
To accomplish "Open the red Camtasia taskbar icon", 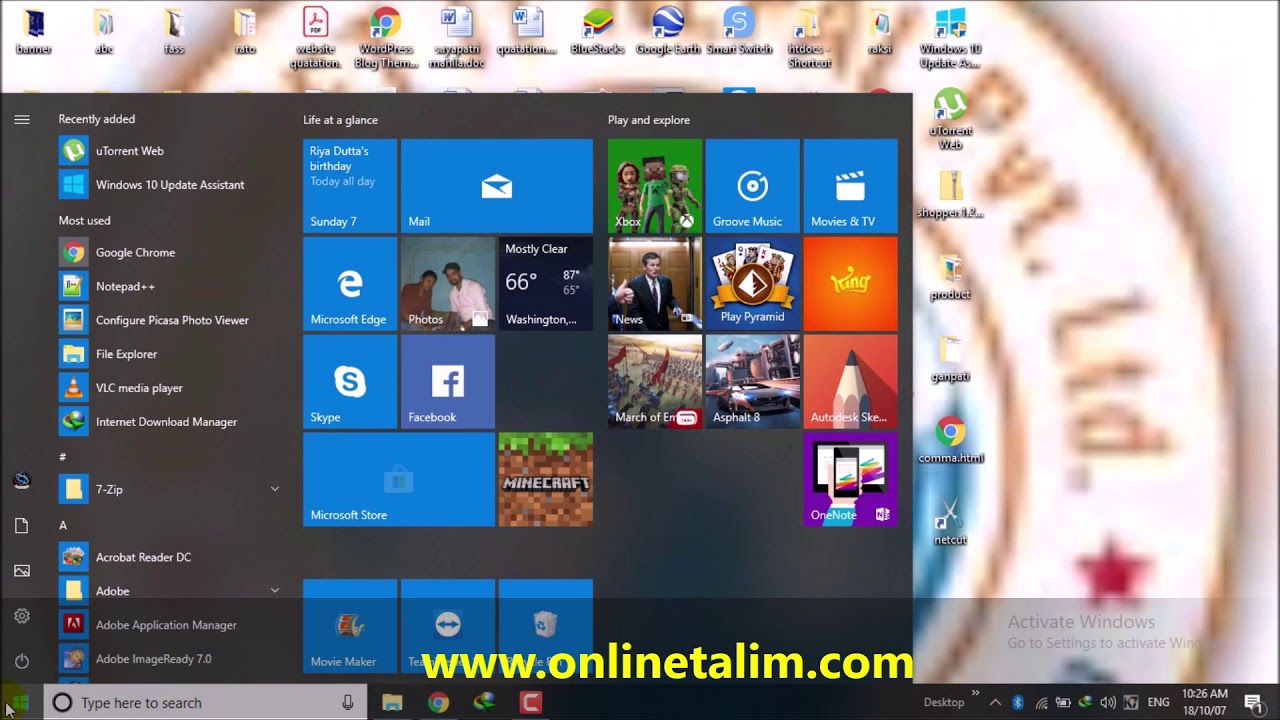I will pyautogui.click(x=530, y=703).
